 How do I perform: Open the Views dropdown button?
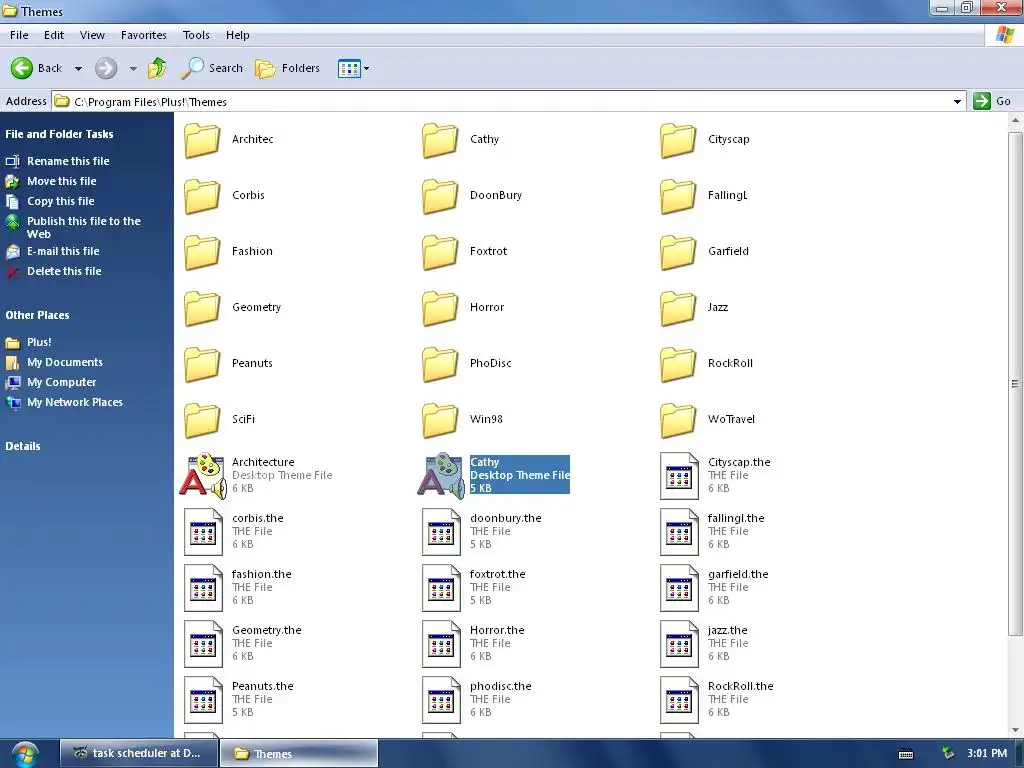point(353,68)
